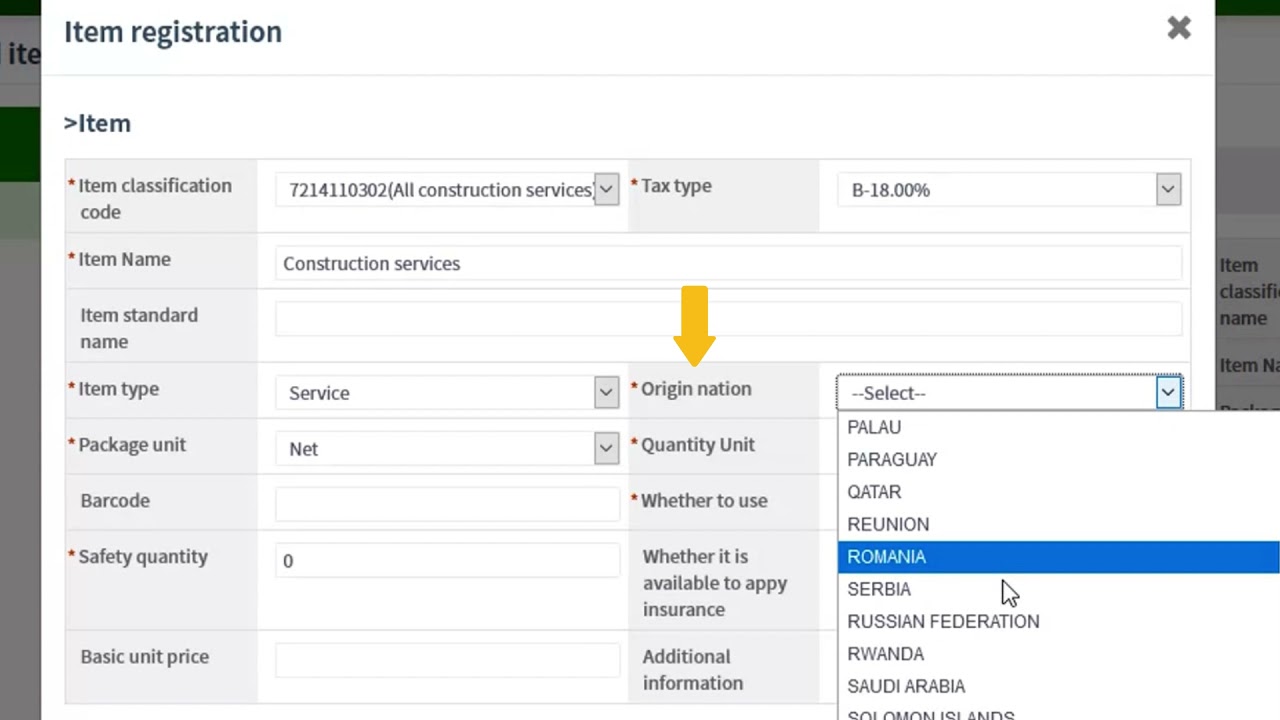Select PARAGUAY from the nation list
The image size is (1280, 720).
tap(1059, 459)
